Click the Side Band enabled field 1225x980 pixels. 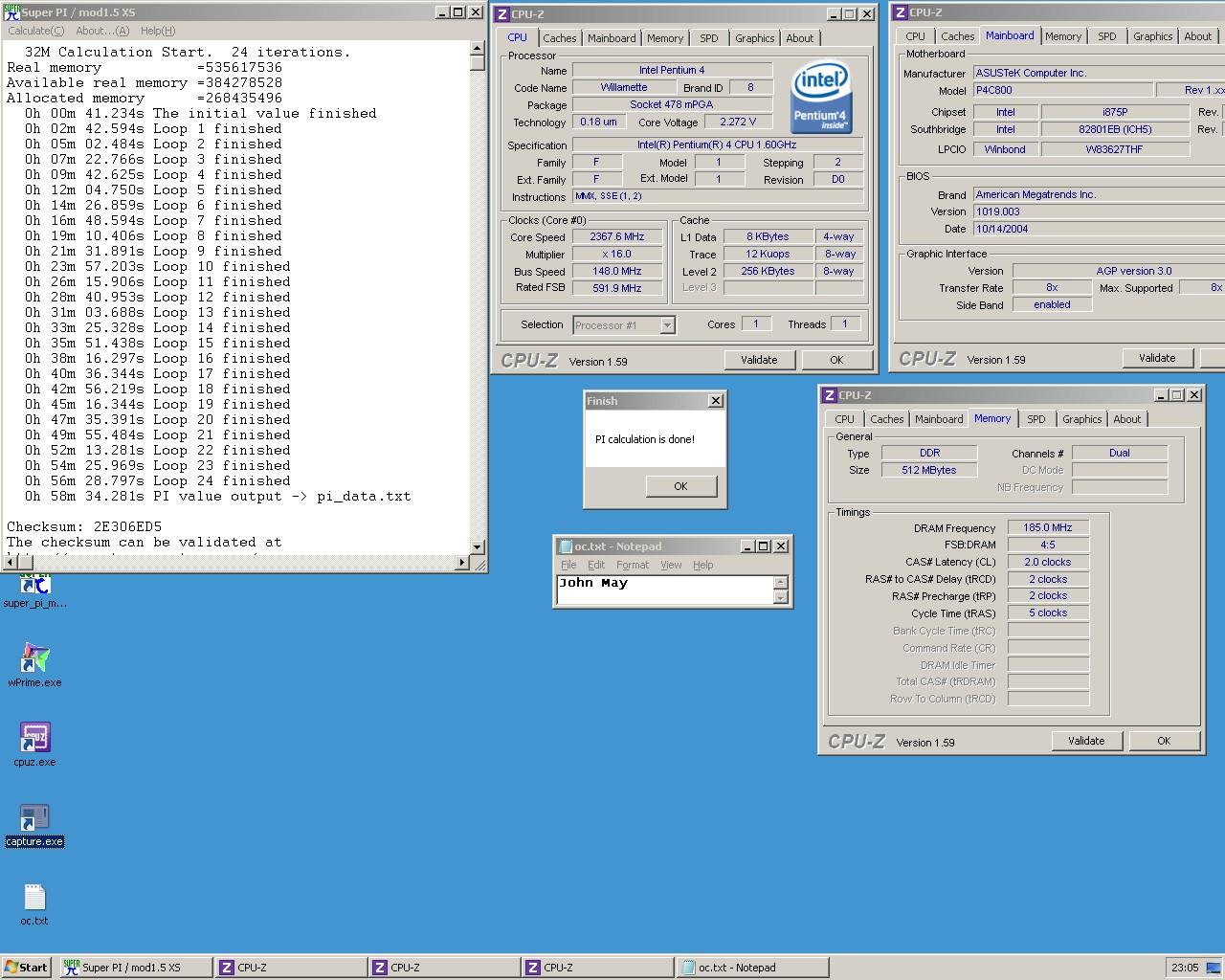tap(1052, 304)
